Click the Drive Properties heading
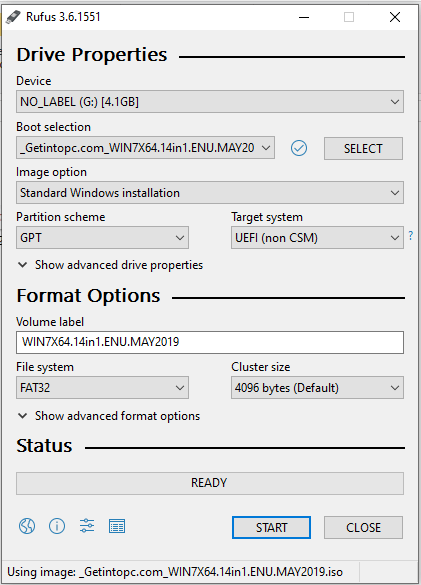 pos(92,55)
